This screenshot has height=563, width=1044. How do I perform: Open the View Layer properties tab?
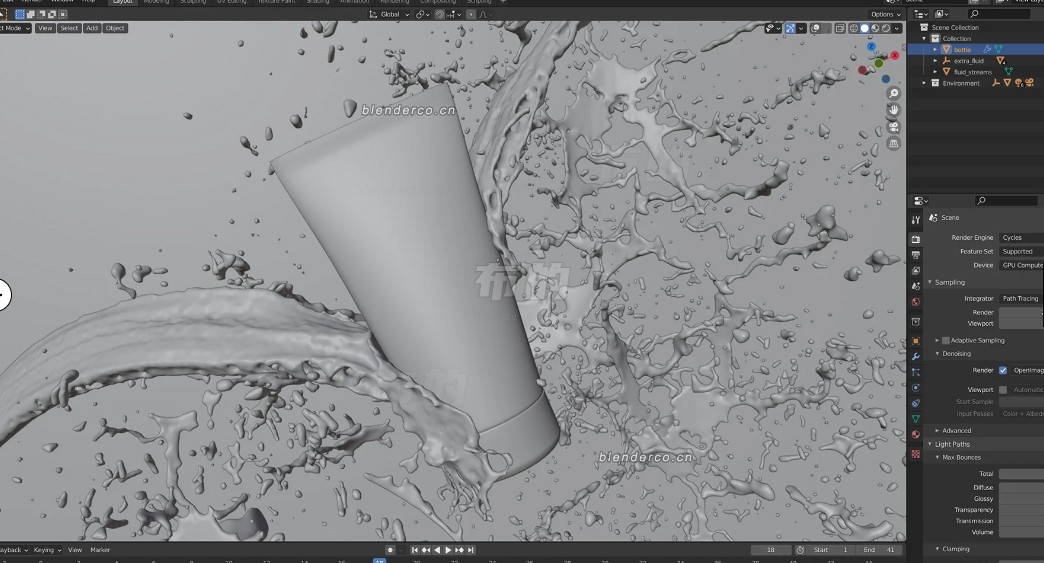coord(915,271)
